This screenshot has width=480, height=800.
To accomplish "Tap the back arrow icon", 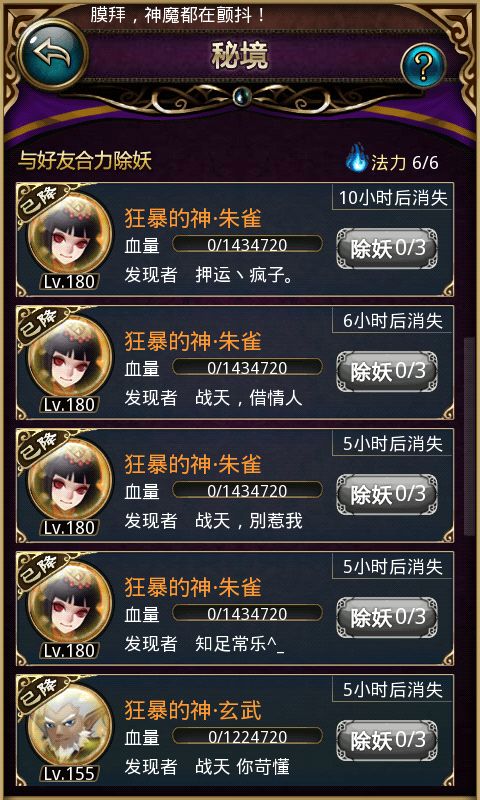I will [x=53, y=54].
